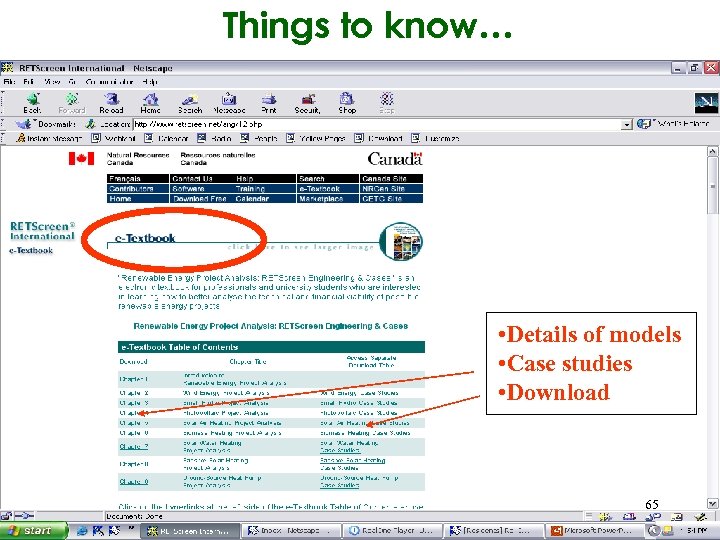This screenshot has height=540, width=720.
Task: Open Yellow Pages in personal toolbar
Action: [x=315, y=138]
